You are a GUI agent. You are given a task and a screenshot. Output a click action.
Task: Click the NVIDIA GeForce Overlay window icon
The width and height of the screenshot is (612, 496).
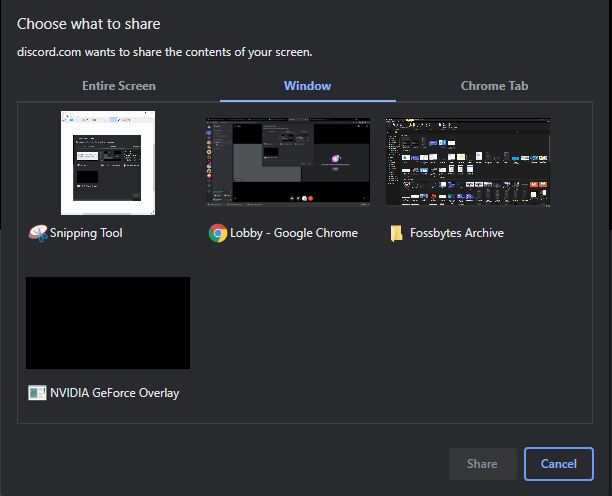[x=37, y=393]
